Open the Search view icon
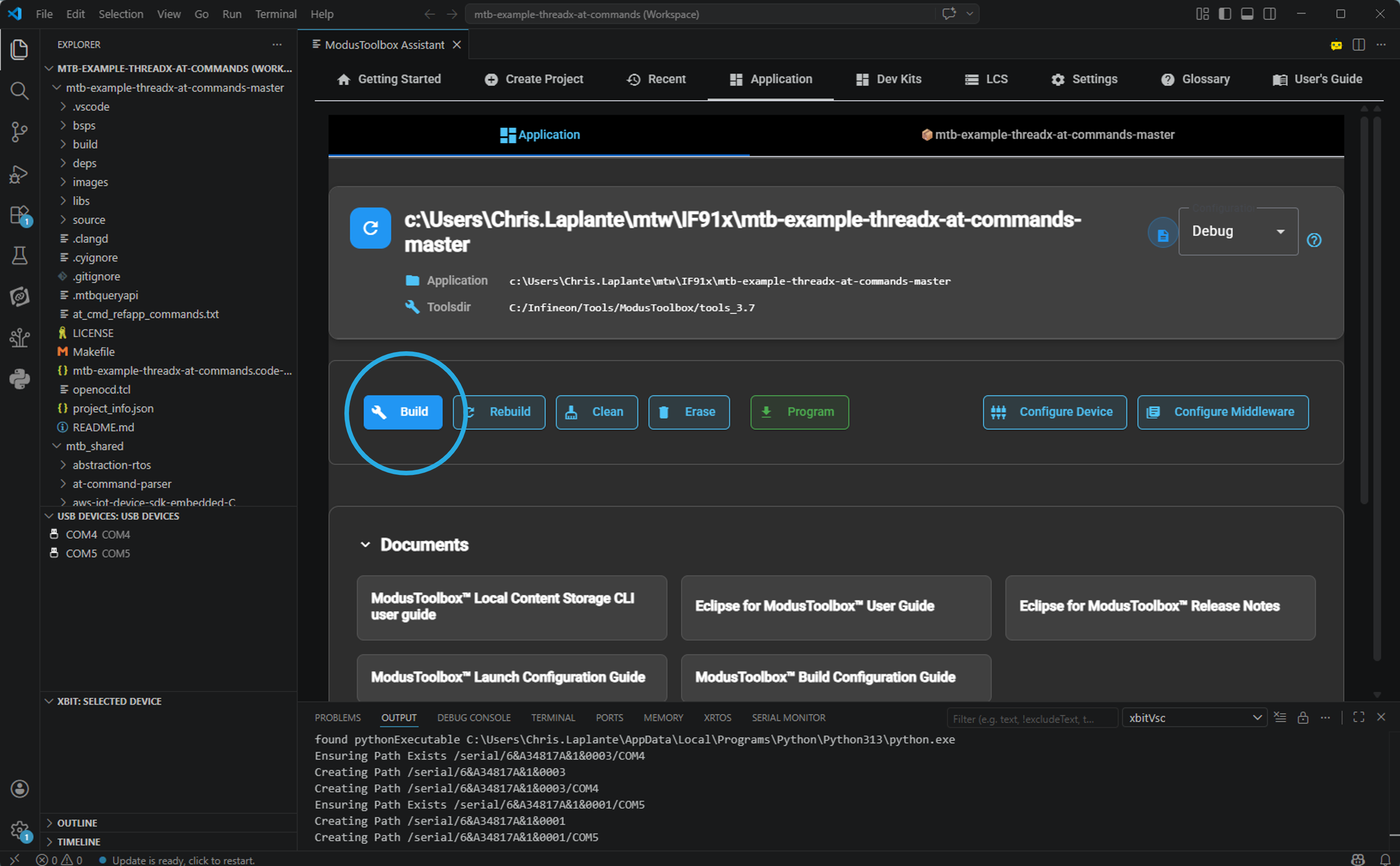The height and width of the screenshot is (866, 1400). pyautogui.click(x=20, y=91)
